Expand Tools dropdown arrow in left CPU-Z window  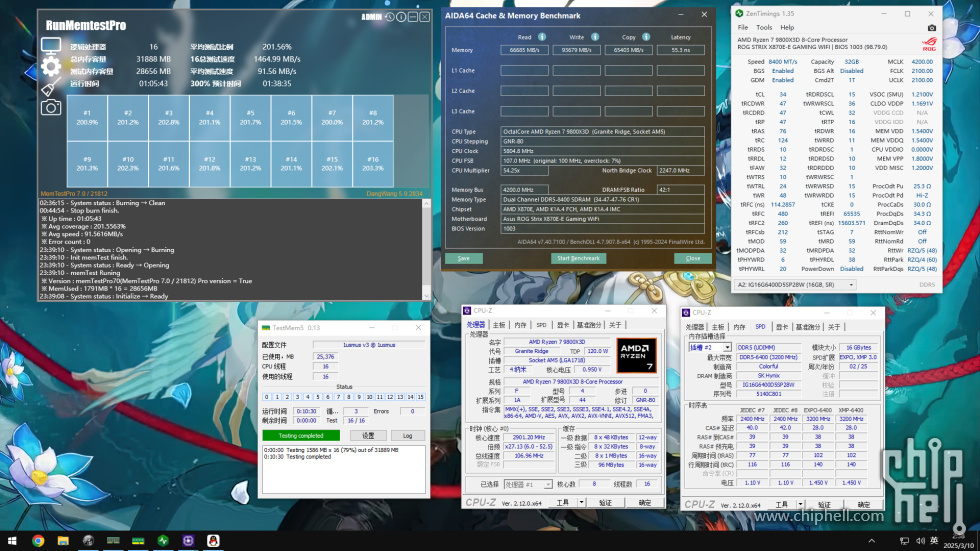(x=581, y=502)
